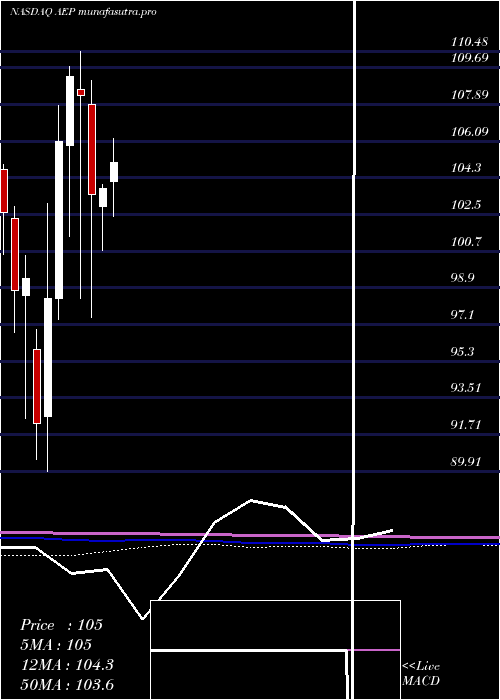Click the 89.91 price level label
Viewport: 500px width, 700px height.
point(466,462)
